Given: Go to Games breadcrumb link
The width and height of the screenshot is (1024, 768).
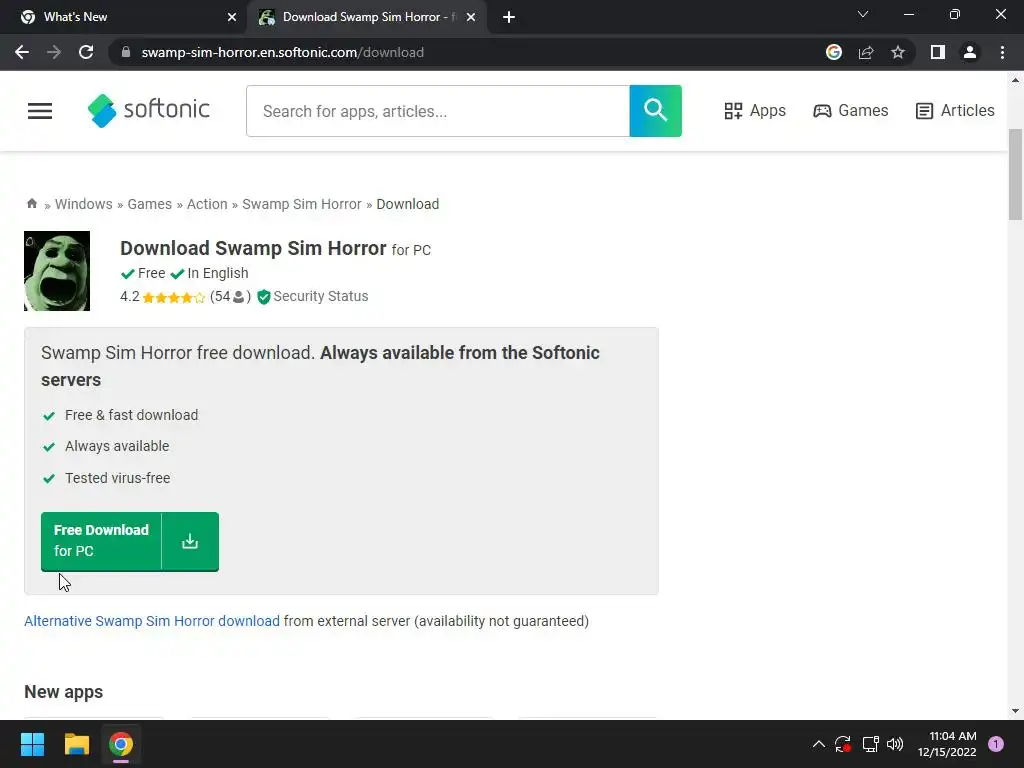Looking at the screenshot, I should (x=150, y=204).
